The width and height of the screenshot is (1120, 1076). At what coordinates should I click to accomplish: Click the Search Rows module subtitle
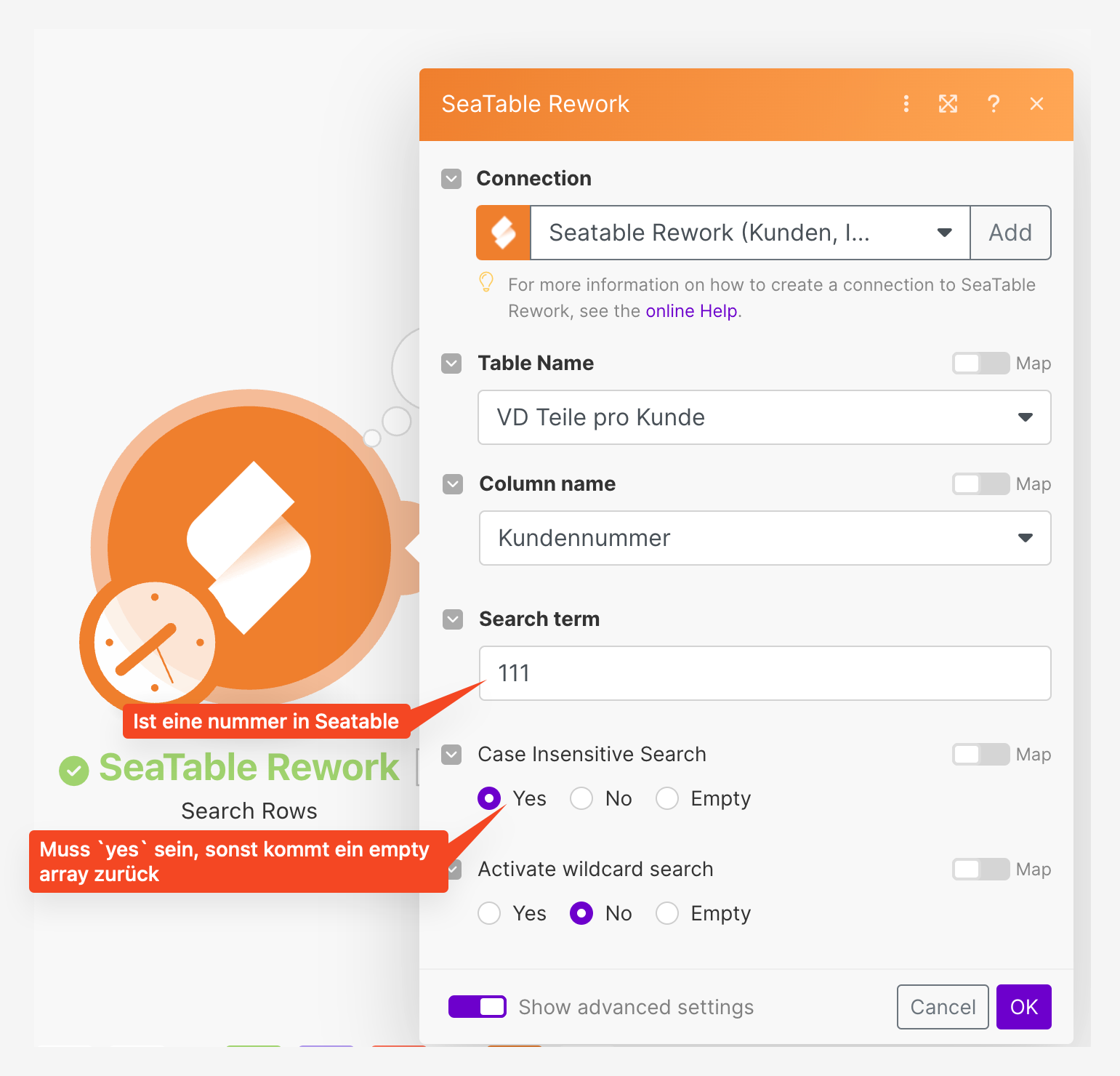click(249, 811)
